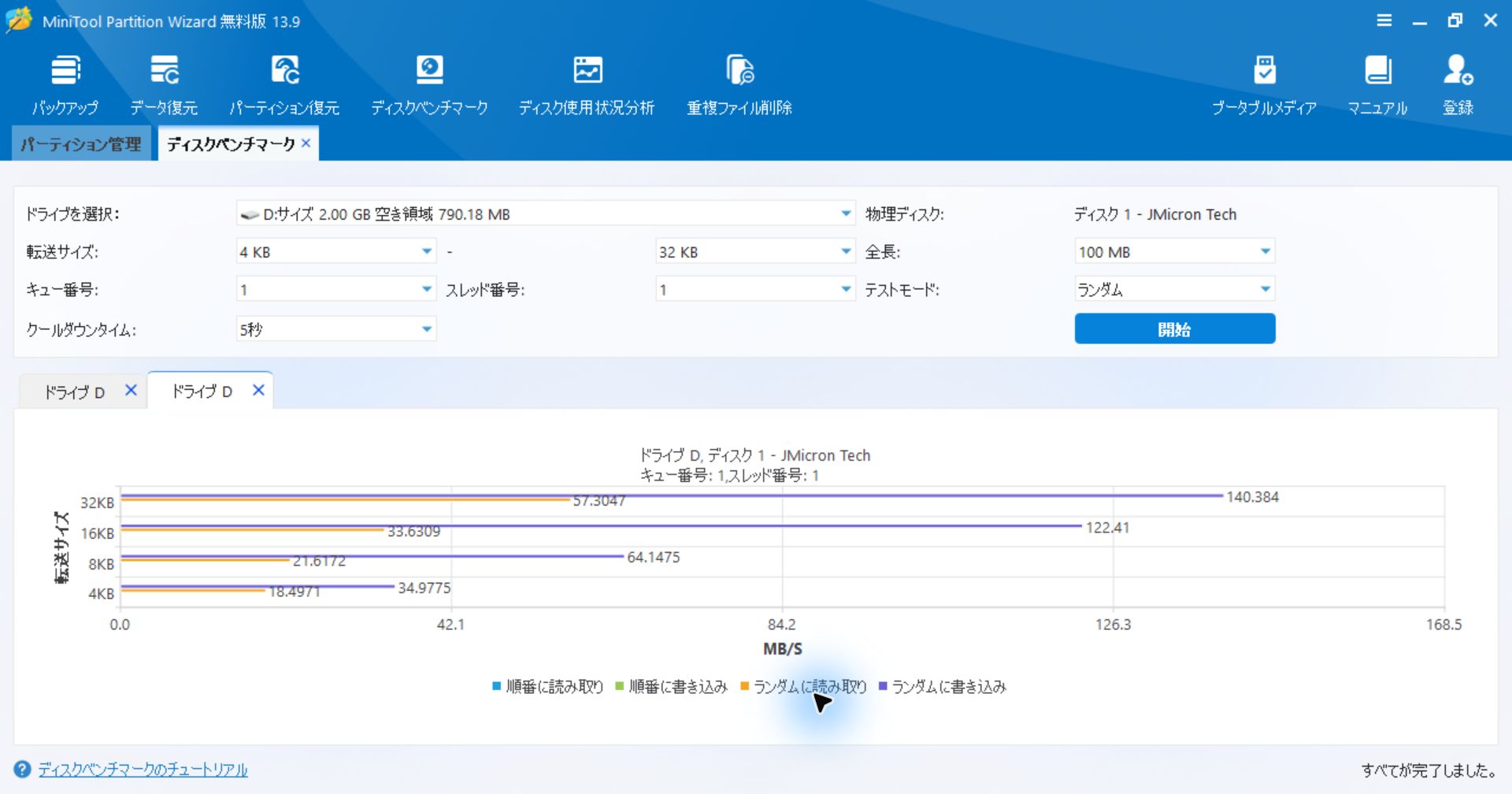Screen dimensions: 1512x794
Task: Click the 64.1475 value label
Action: click(653, 558)
